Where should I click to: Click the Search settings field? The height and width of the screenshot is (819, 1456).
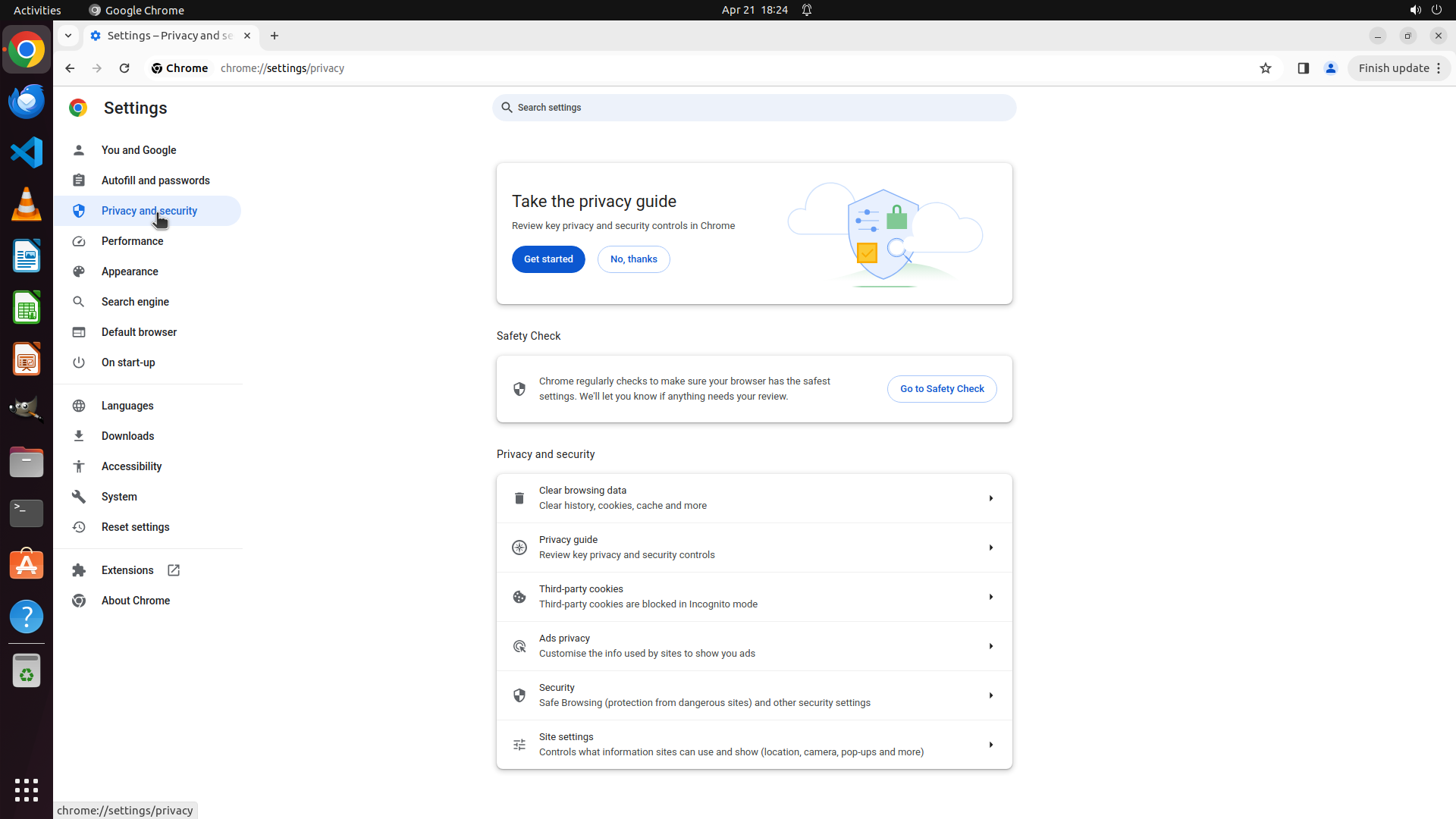click(754, 108)
